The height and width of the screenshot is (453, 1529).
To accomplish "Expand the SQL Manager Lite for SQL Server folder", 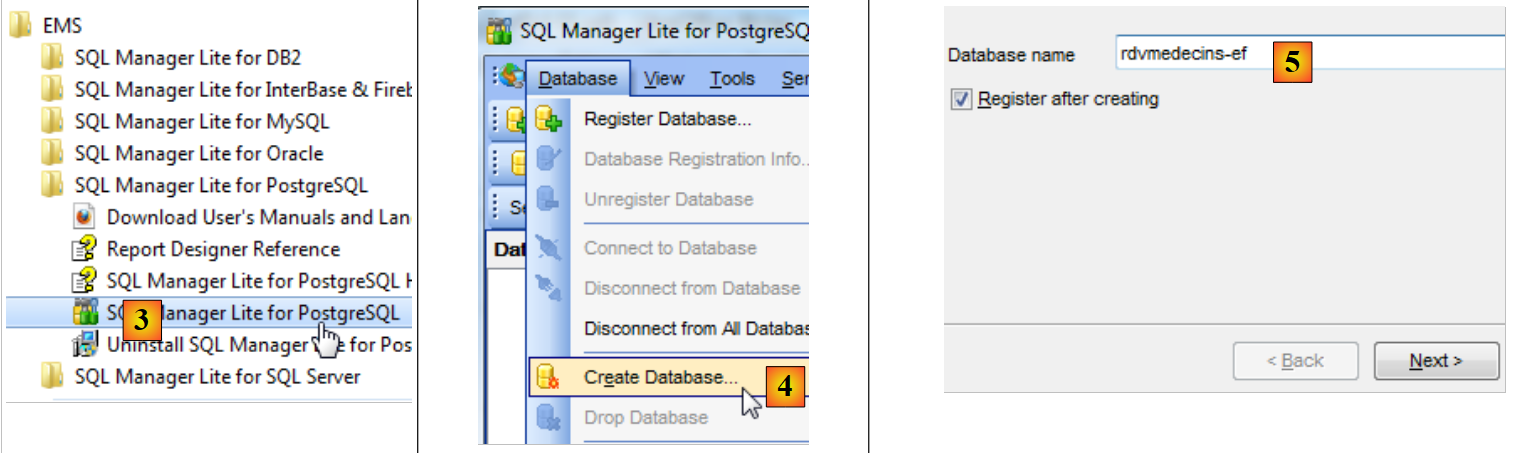I will click(217, 377).
